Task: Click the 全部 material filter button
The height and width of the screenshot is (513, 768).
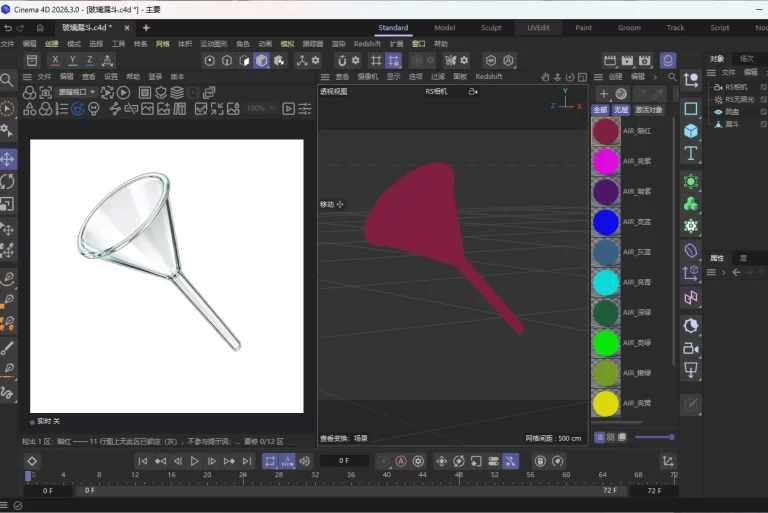Action: coord(600,110)
